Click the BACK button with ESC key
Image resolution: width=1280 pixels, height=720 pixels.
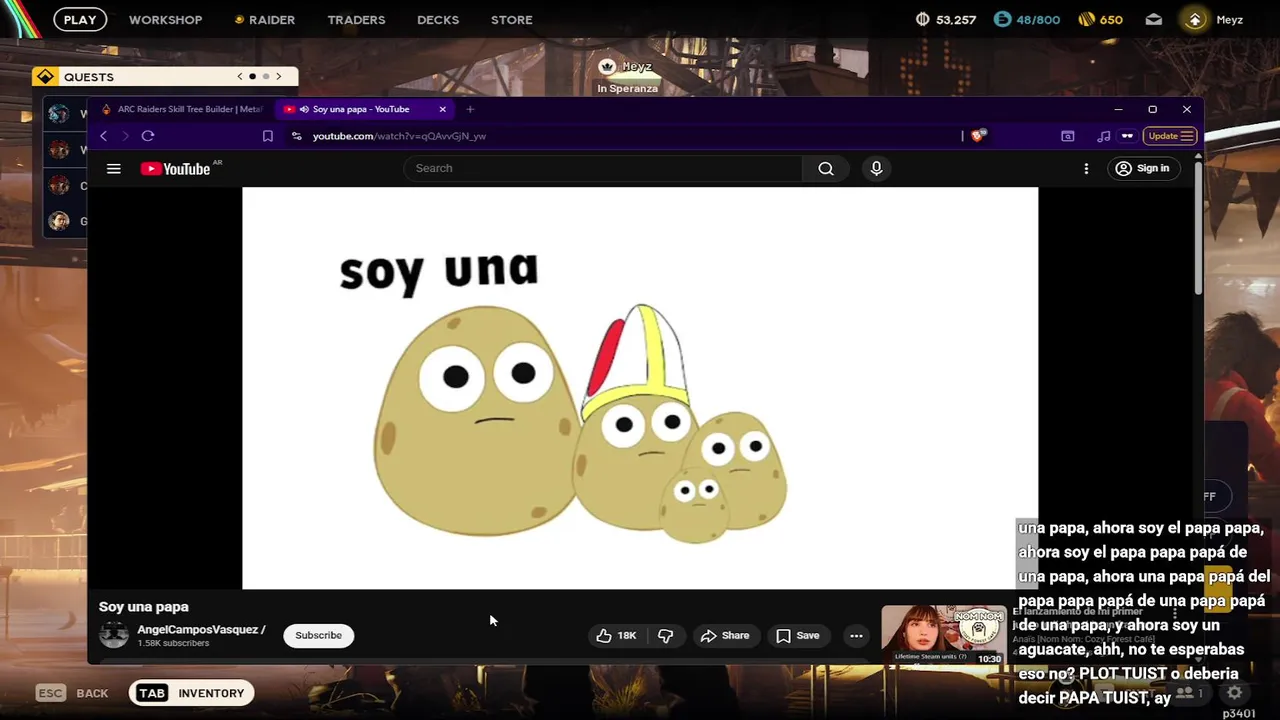72,693
